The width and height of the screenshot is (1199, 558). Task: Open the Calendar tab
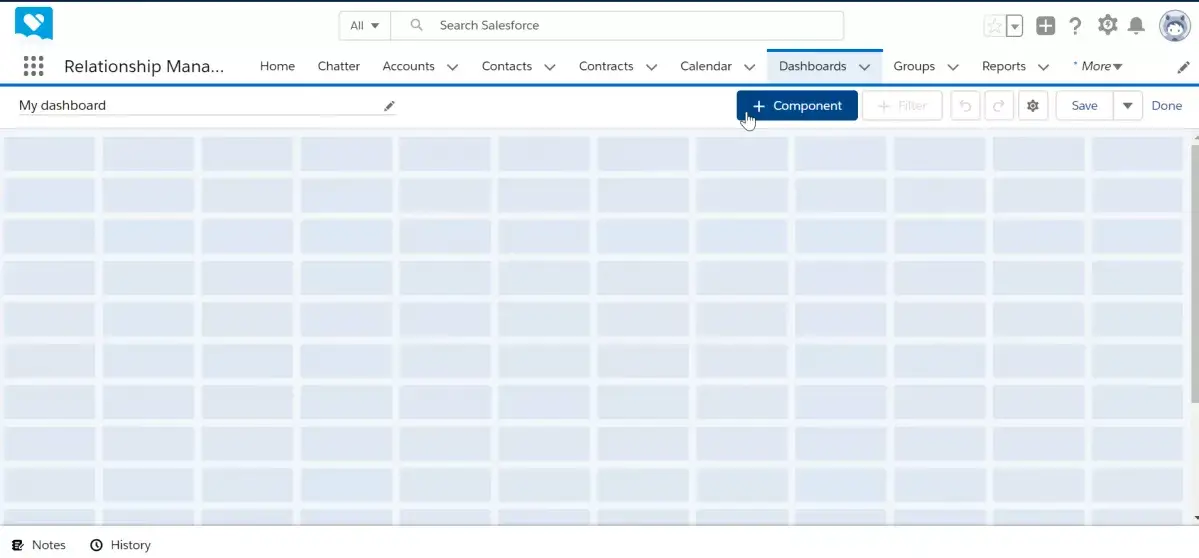point(706,67)
